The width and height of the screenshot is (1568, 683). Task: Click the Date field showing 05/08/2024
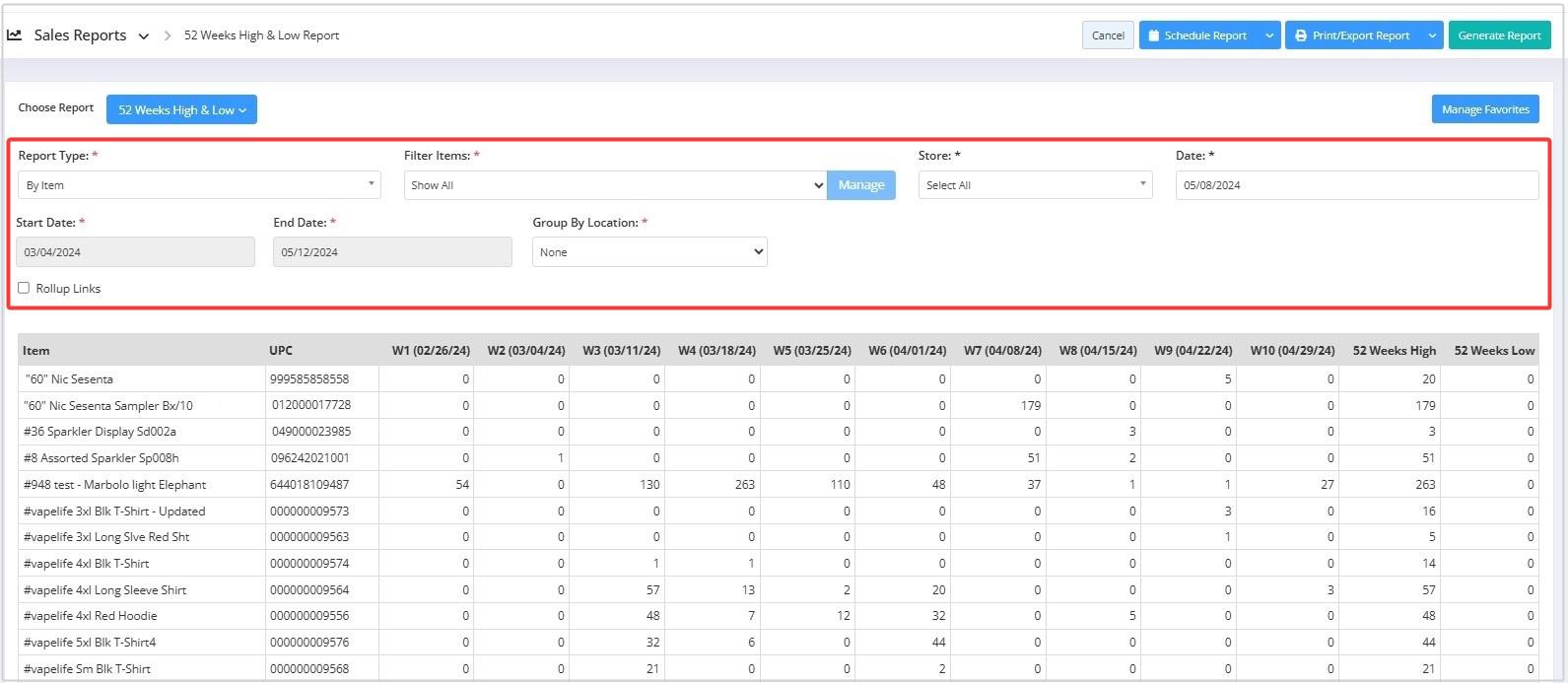click(x=1356, y=185)
